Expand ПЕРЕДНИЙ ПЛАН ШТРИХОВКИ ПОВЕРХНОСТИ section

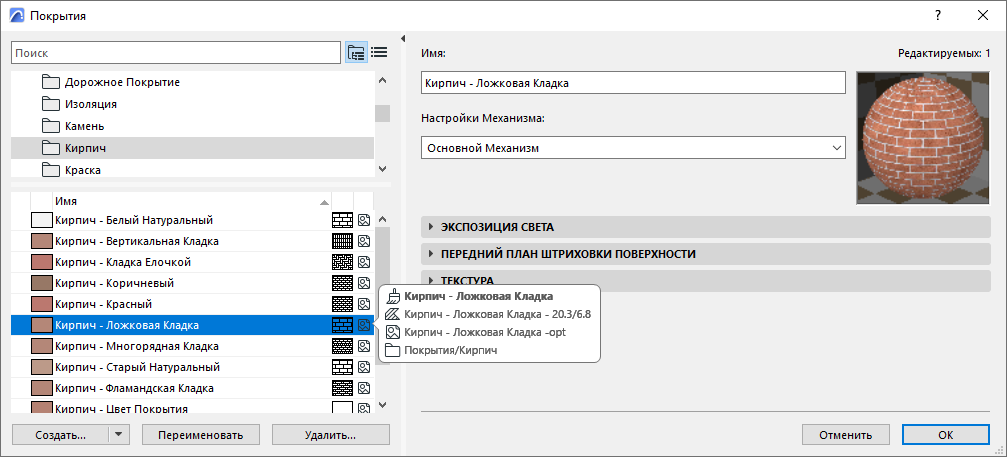pos(567,254)
